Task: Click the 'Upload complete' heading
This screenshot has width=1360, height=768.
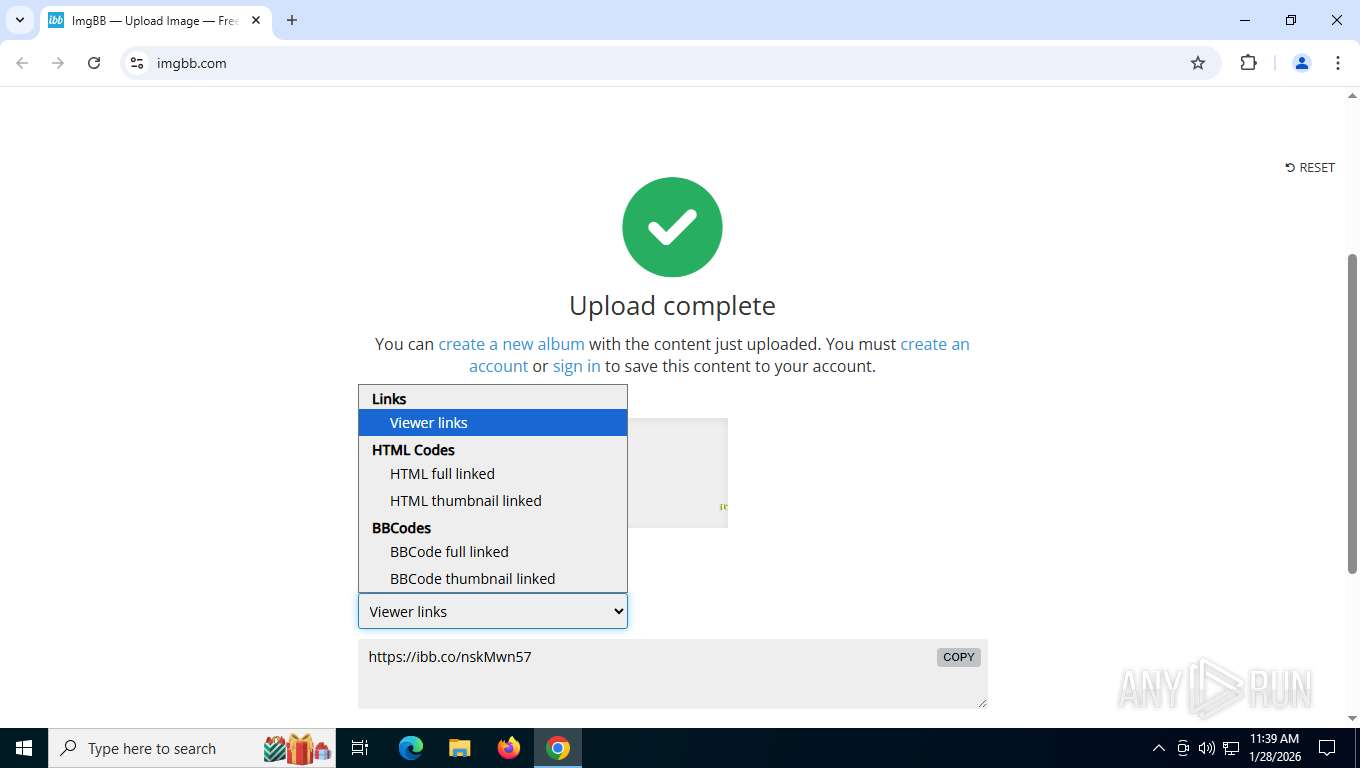Action: click(672, 306)
